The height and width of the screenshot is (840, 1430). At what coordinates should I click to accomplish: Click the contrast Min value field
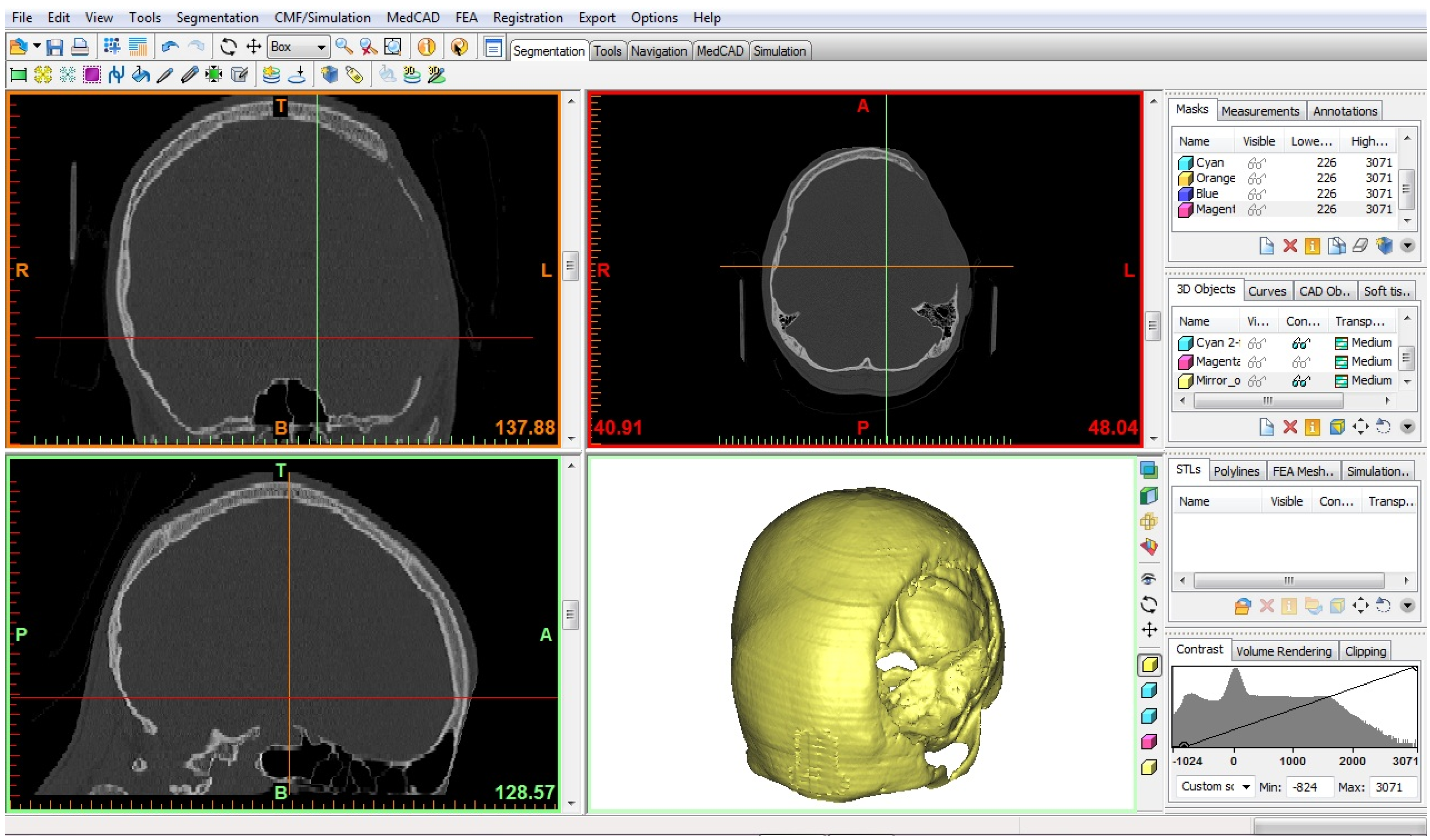(1310, 787)
